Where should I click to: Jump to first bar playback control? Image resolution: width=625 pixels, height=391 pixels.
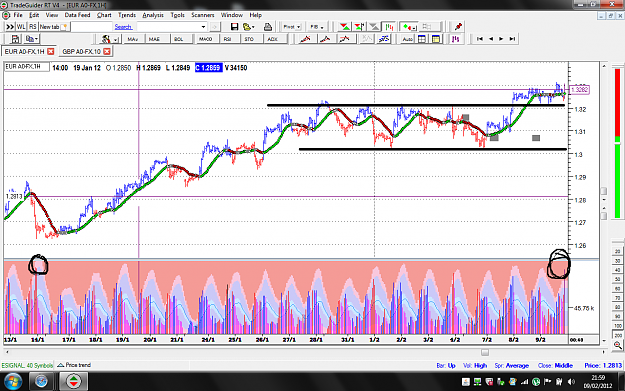coord(480,39)
